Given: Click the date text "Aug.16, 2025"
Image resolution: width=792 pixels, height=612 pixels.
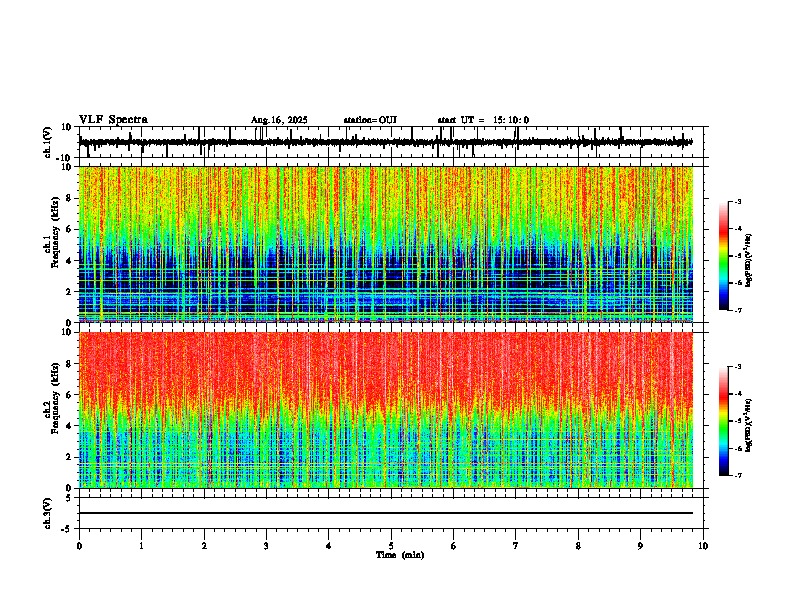Looking at the screenshot, I should 279,120.
